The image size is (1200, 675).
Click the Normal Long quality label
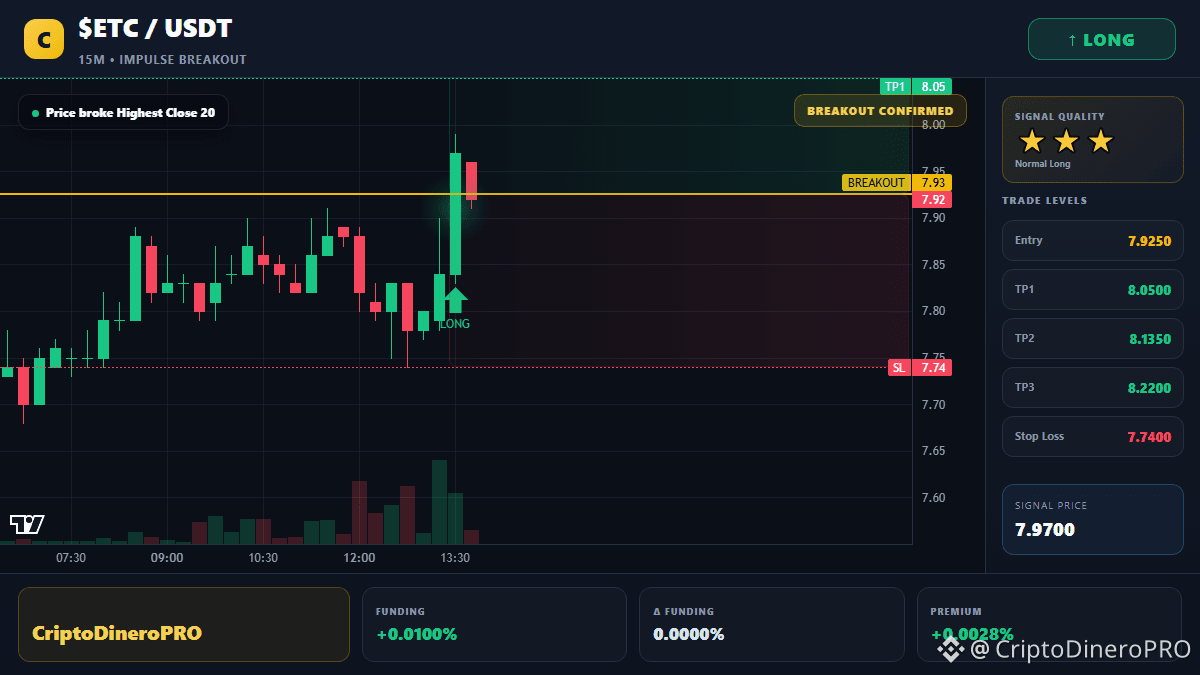[1042, 164]
